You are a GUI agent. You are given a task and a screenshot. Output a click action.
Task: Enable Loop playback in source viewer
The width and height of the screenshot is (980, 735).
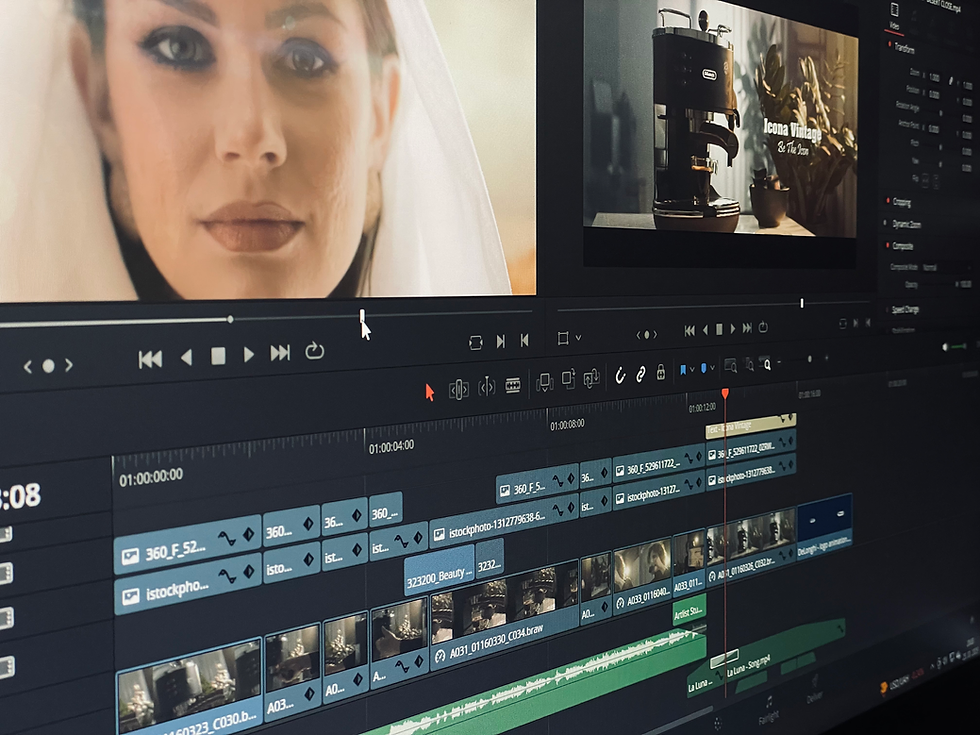[x=314, y=351]
